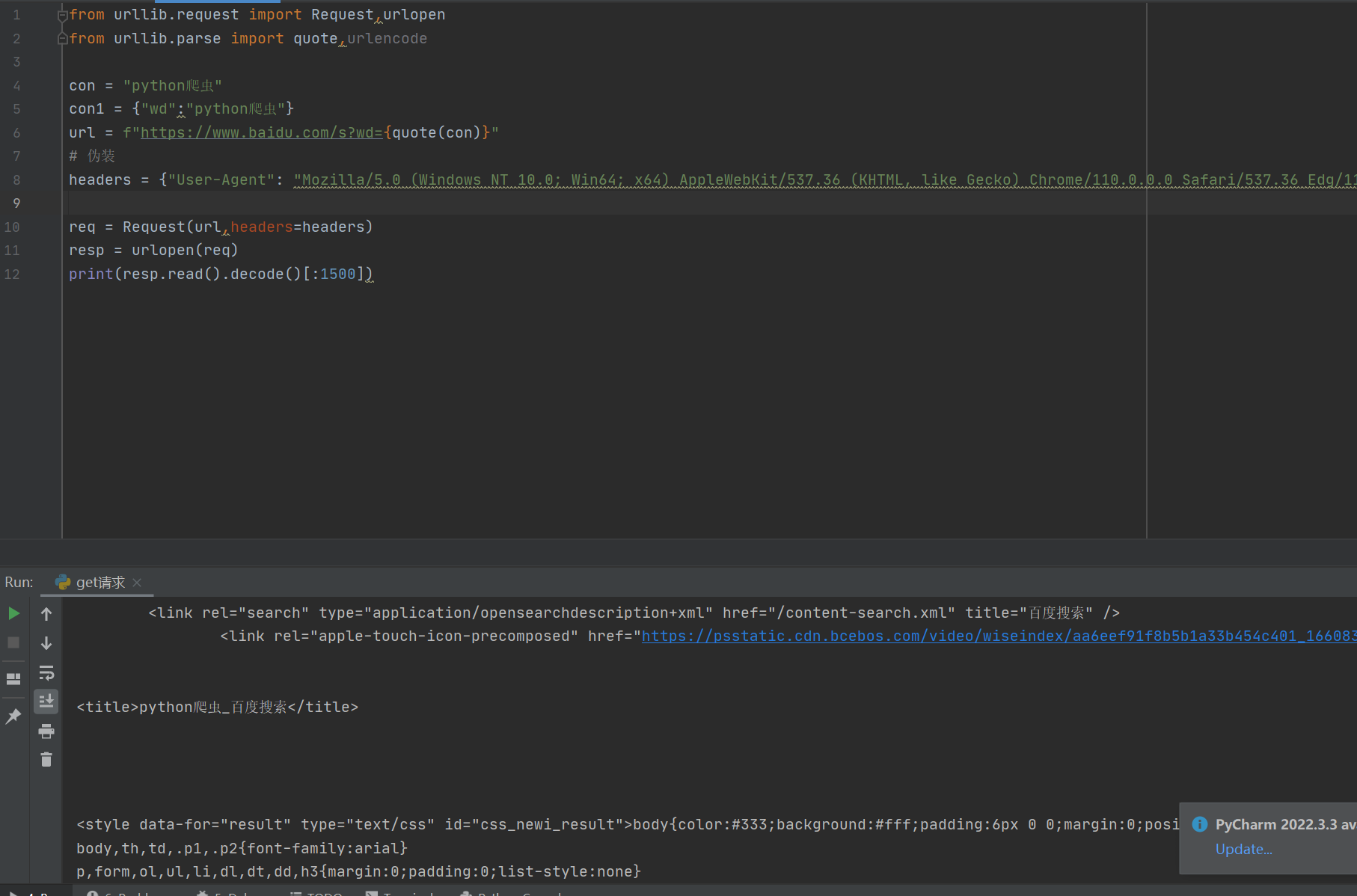The height and width of the screenshot is (896, 1357).
Task: Click the Up the stack trace arrow
Action: click(x=46, y=614)
